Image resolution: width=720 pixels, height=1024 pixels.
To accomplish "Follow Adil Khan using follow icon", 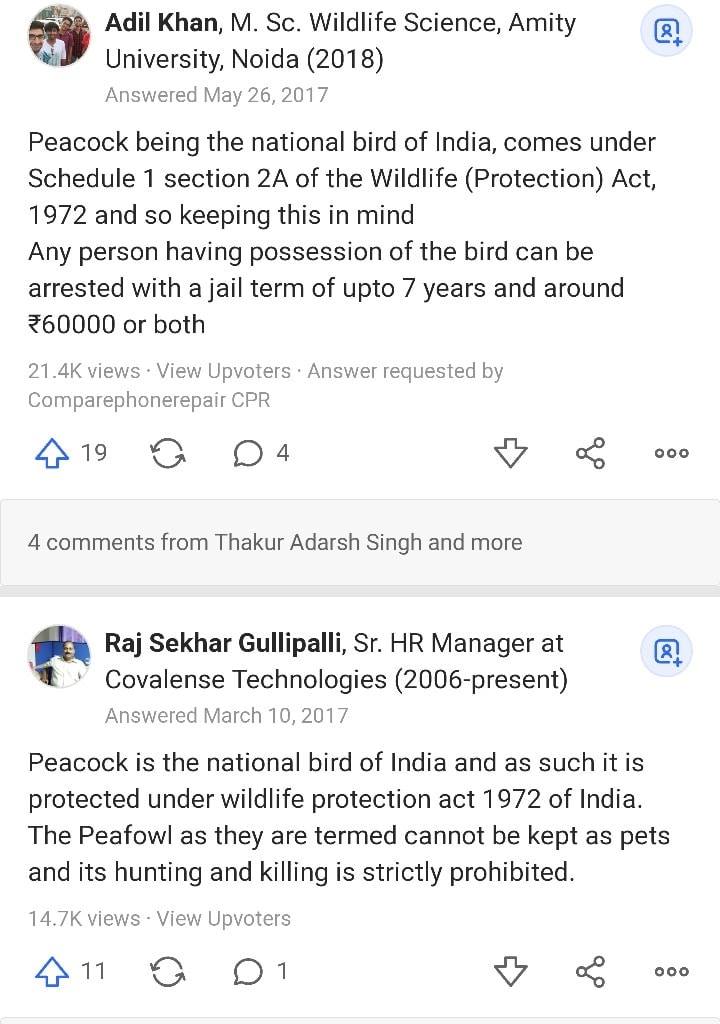I will coord(666,31).
